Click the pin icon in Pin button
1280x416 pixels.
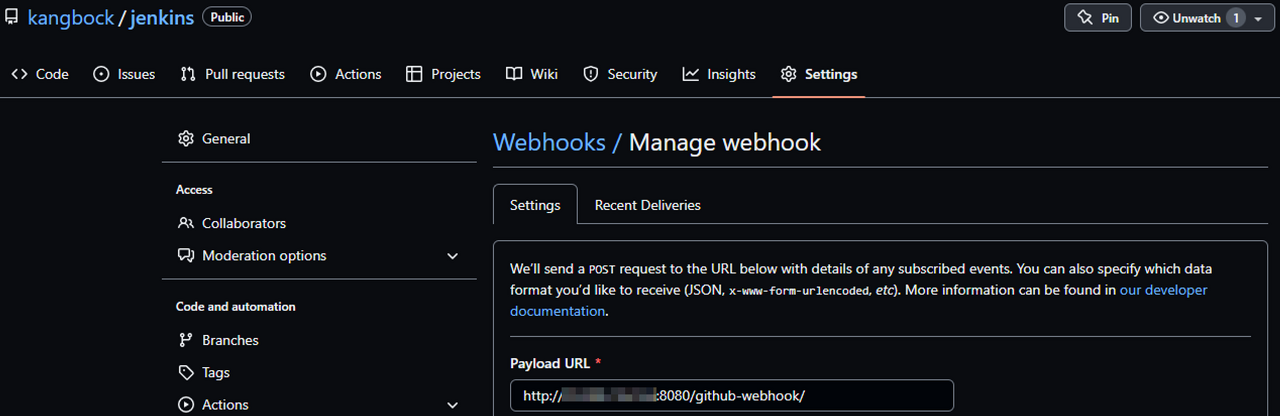click(x=1085, y=18)
